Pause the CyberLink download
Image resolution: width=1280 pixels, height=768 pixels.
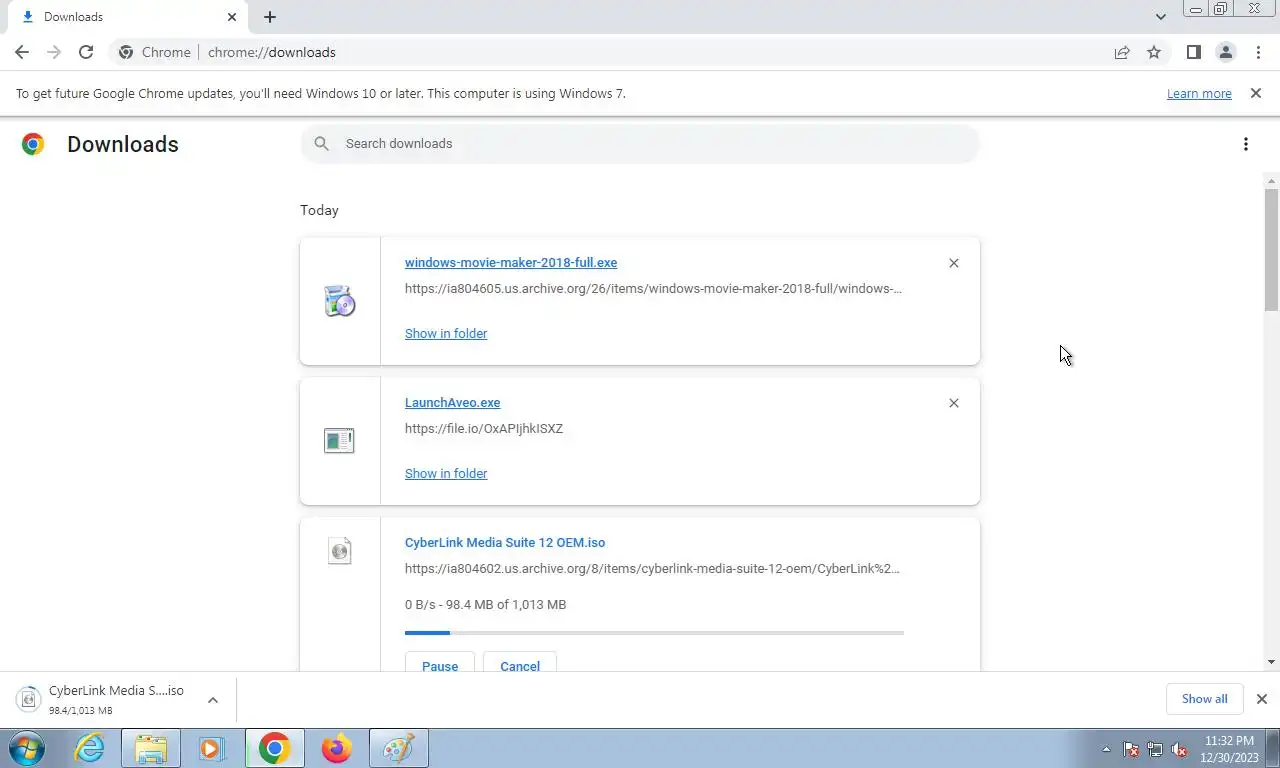pos(440,663)
